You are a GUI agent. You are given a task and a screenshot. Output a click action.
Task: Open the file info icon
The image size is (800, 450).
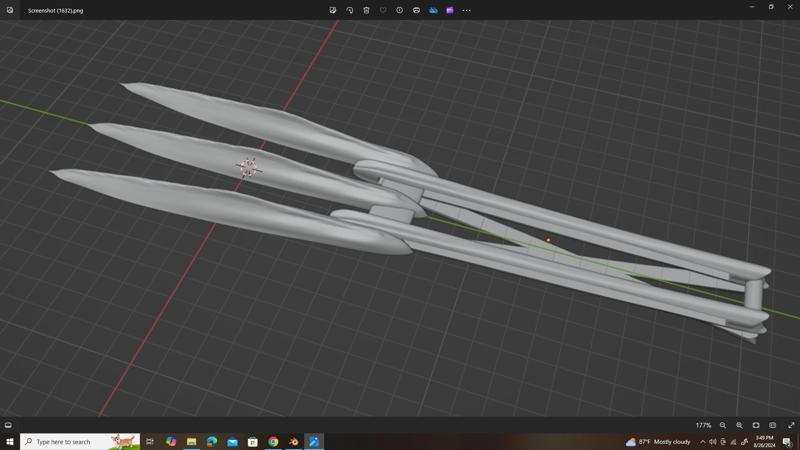pos(399,10)
